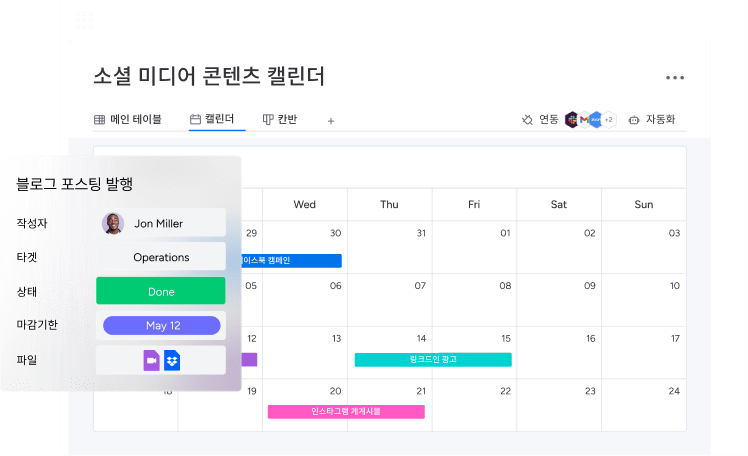
Task: Open the 칸반 tab
Action: coord(279,120)
